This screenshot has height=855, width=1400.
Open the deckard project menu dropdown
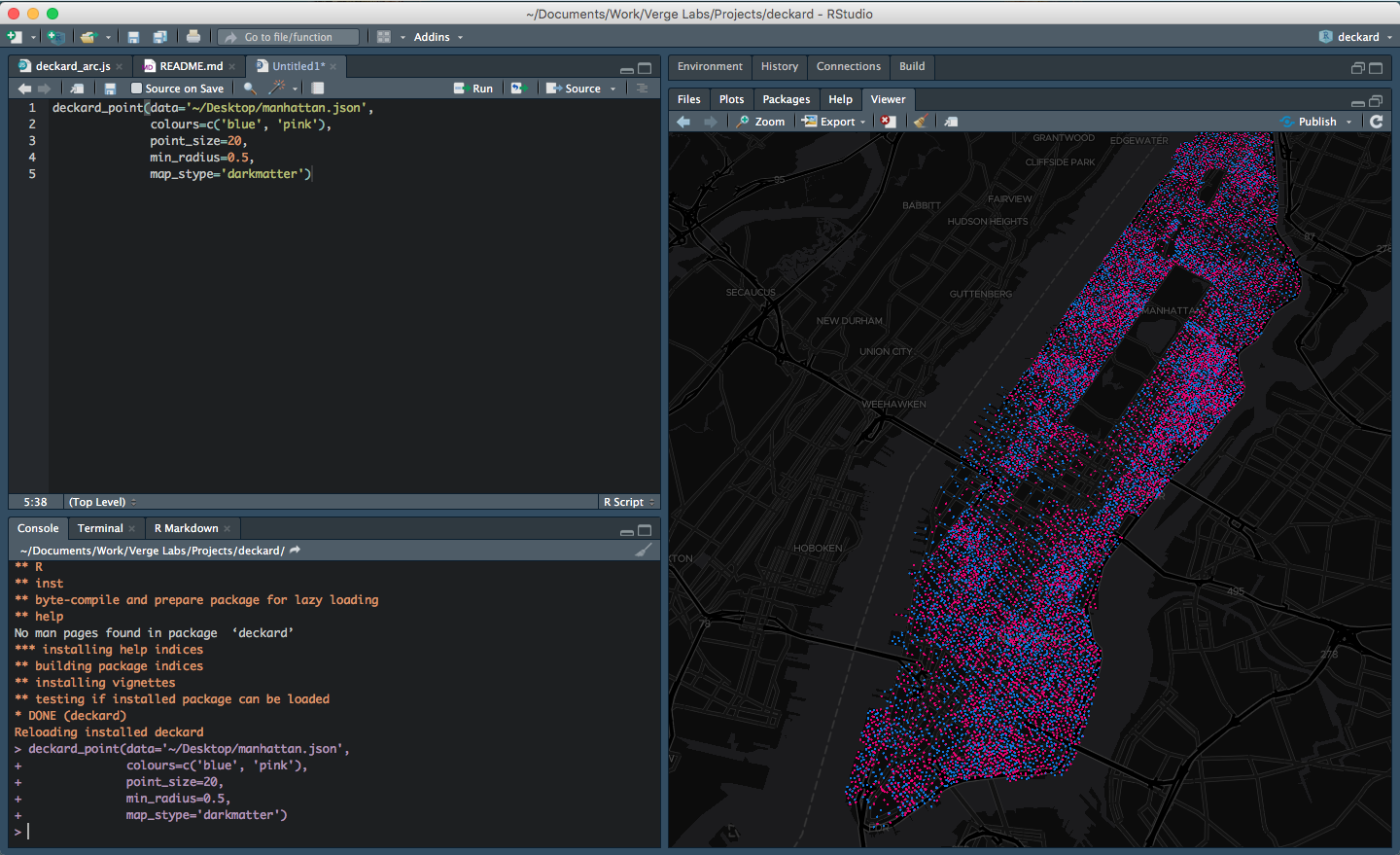click(x=1357, y=37)
